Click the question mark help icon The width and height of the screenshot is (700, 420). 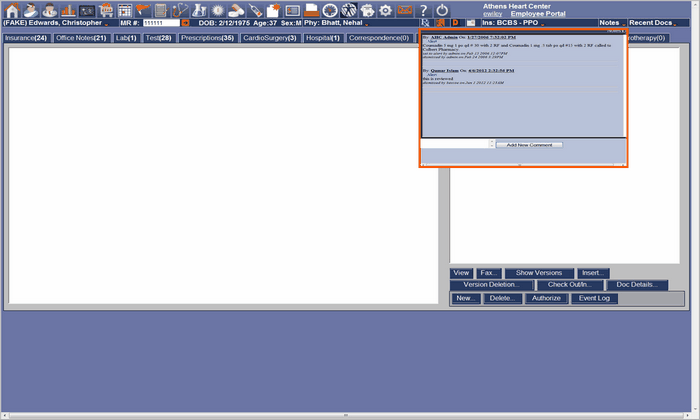point(423,9)
